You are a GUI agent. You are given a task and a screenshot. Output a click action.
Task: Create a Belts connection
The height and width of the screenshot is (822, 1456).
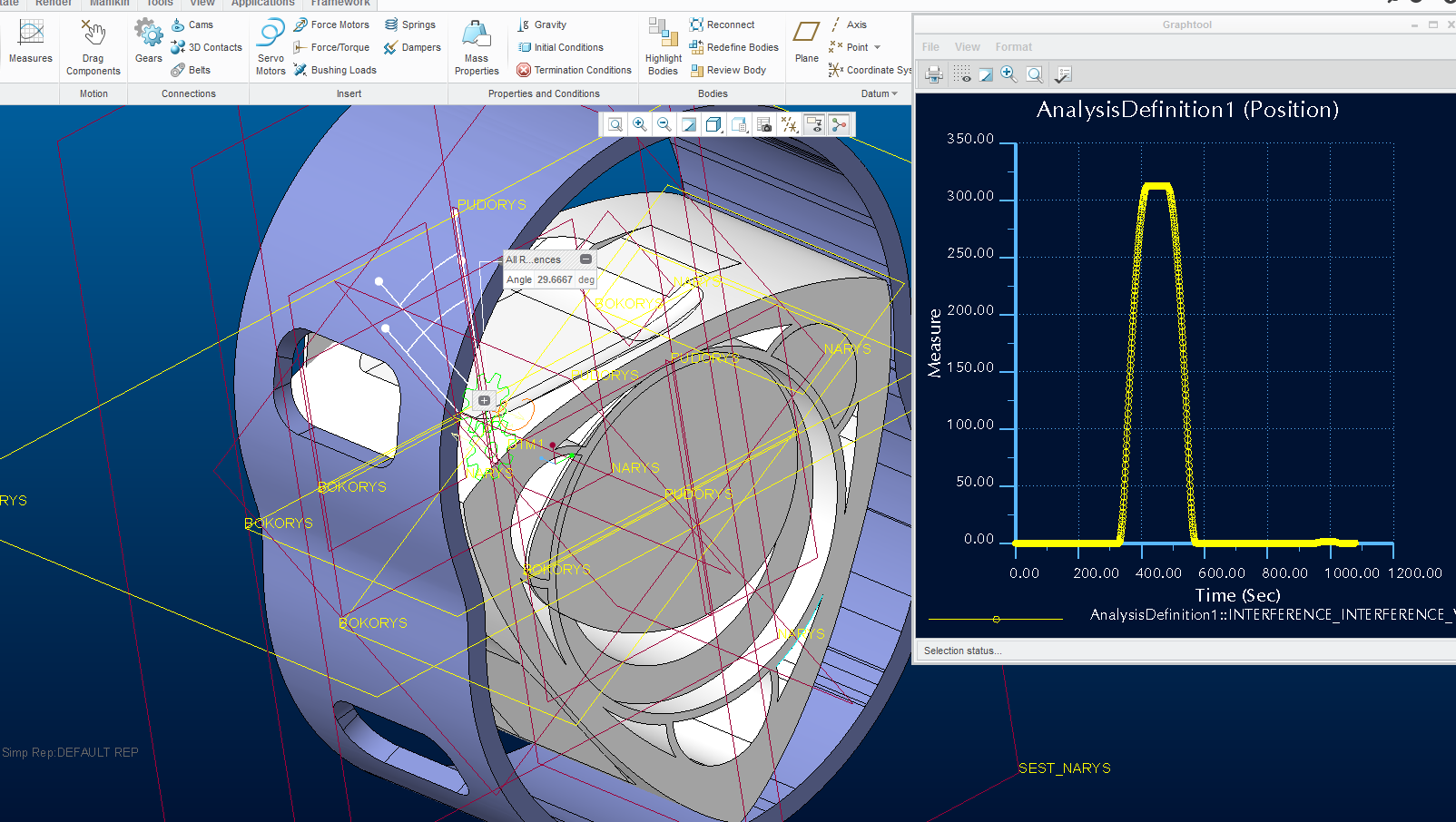pos(192,70)
